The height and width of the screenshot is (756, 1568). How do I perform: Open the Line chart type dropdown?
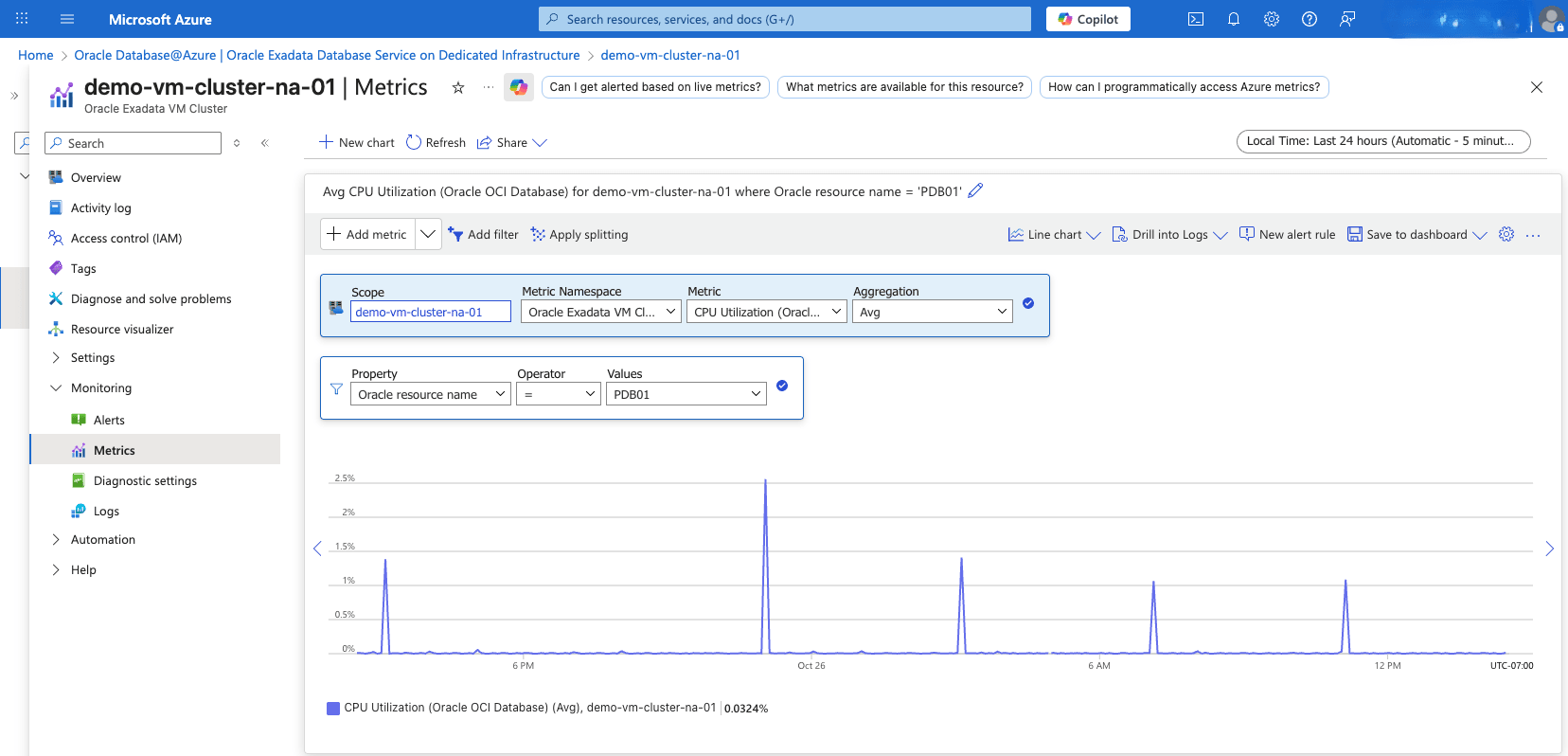tap(1054, 234)
